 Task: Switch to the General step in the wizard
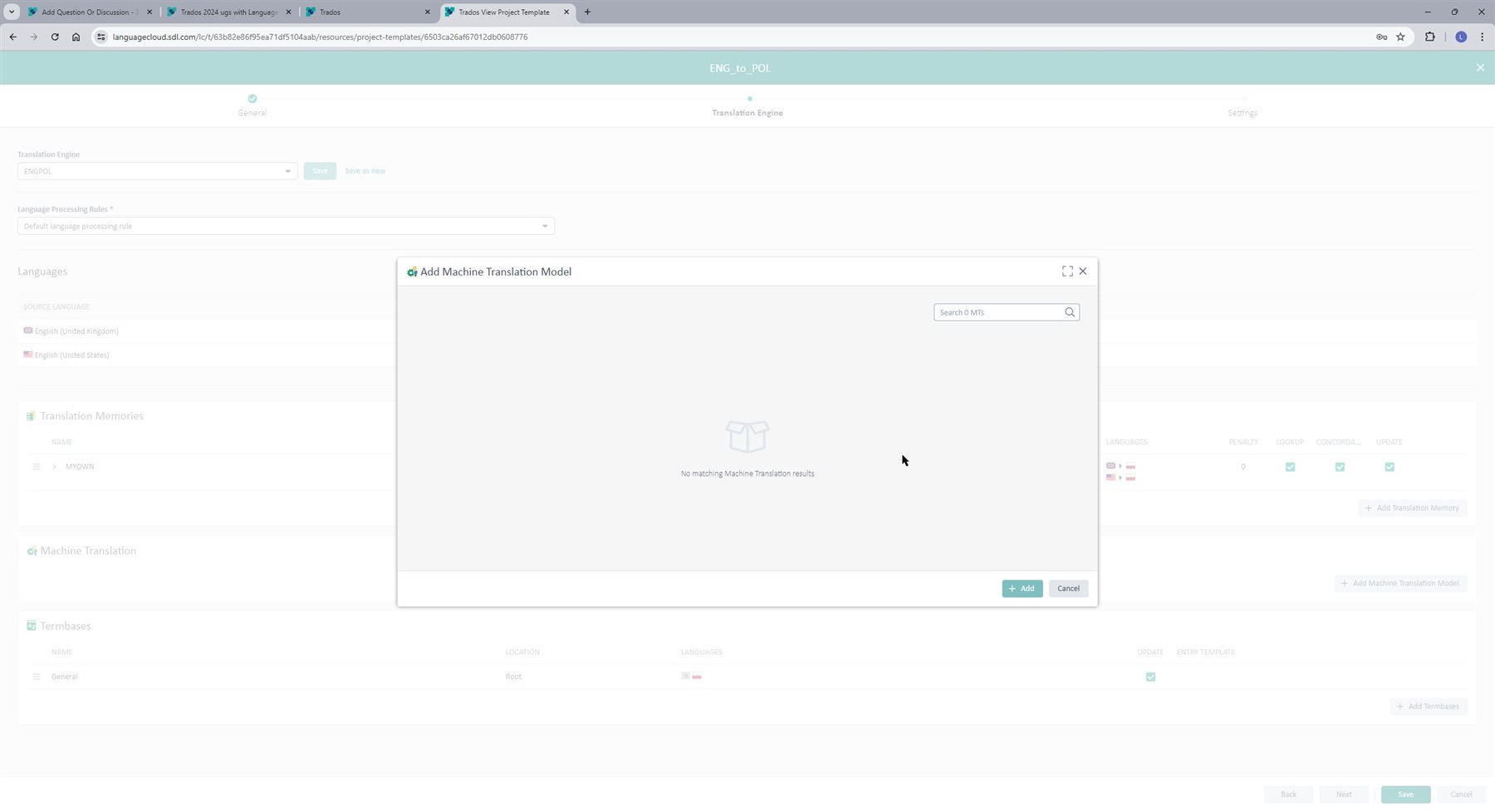(x=252, y=105)
